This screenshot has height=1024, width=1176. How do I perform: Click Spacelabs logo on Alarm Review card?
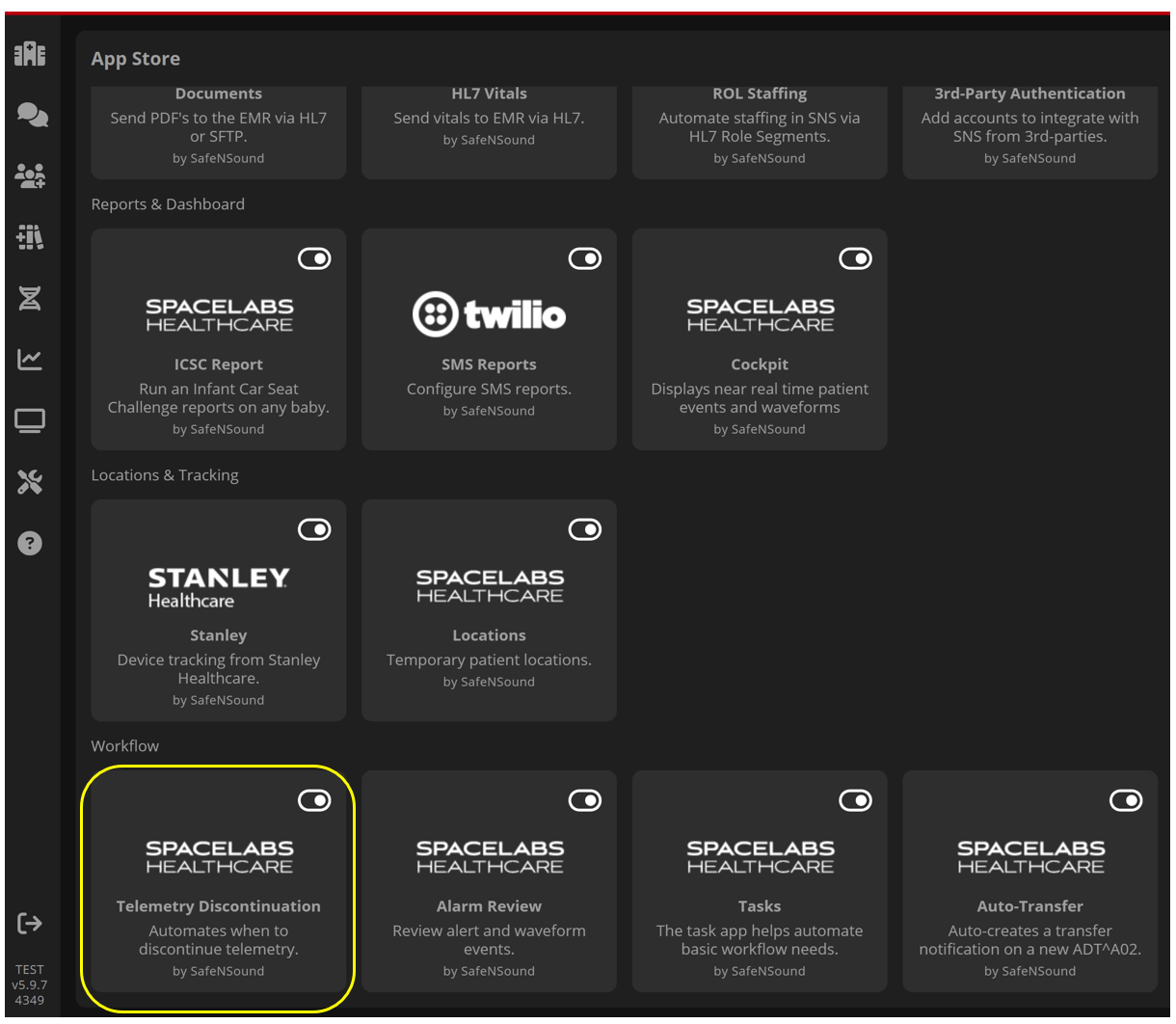(x=489, y=857)
